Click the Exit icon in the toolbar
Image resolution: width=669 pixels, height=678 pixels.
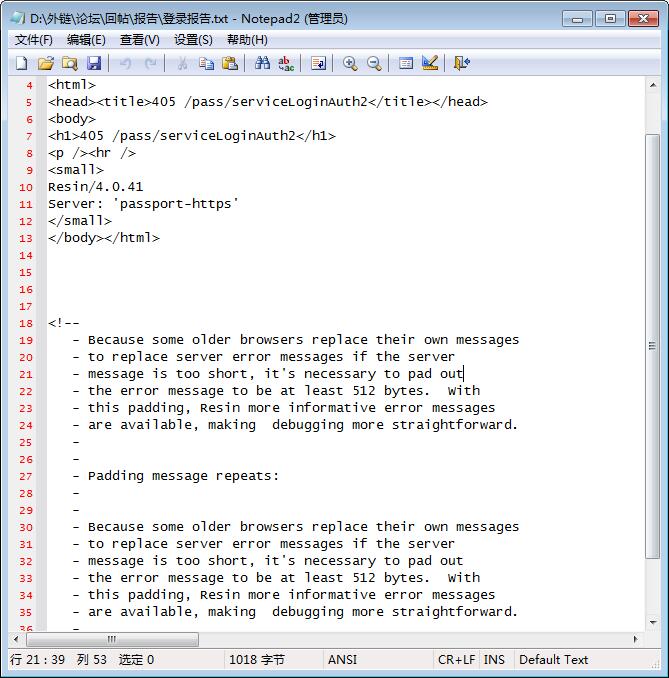461,63
